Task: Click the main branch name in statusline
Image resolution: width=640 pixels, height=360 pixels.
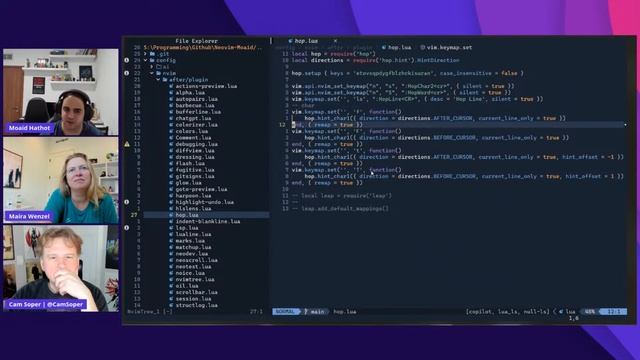Action: pyautogui.click(x=317, y=311)
